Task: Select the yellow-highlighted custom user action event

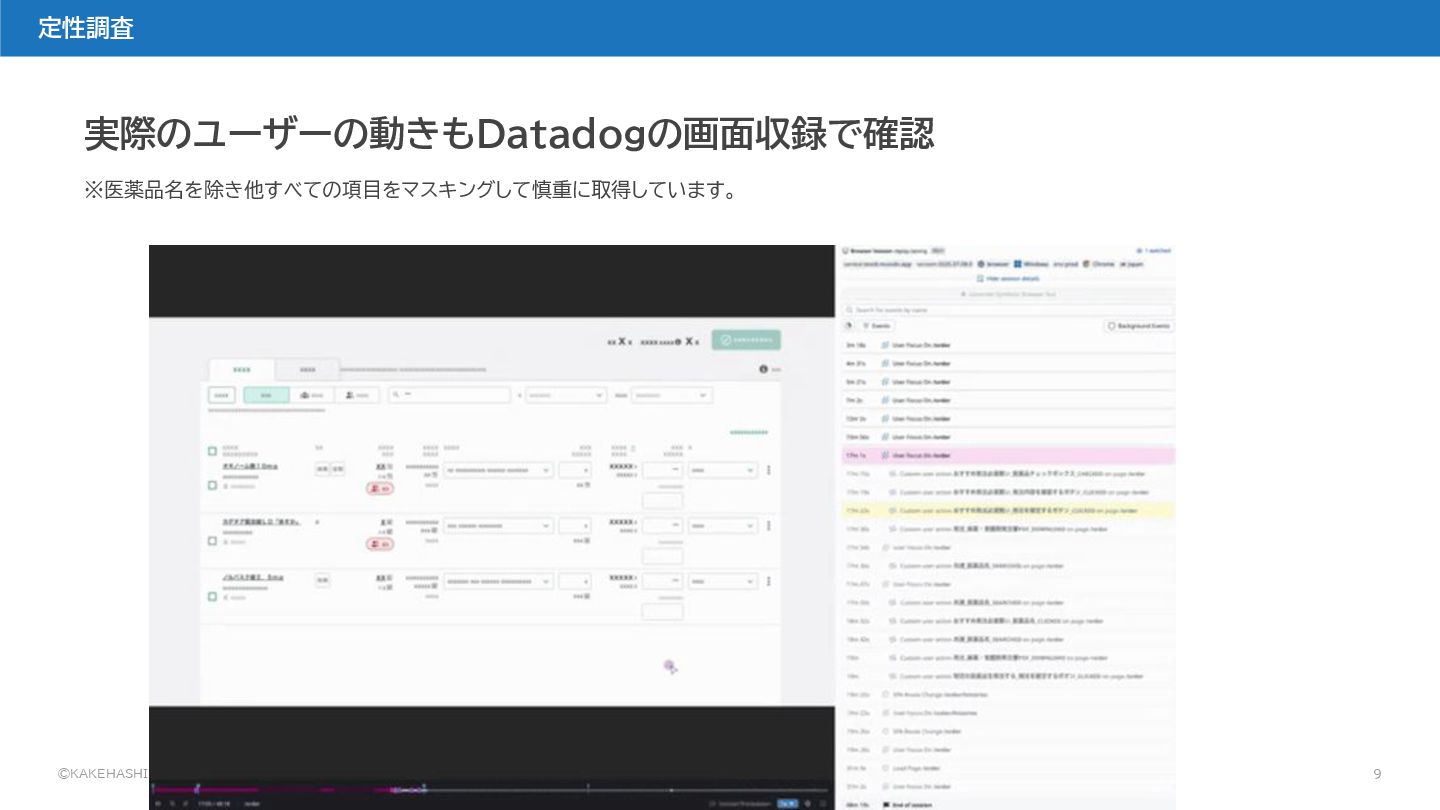Action: point(1008,510)
